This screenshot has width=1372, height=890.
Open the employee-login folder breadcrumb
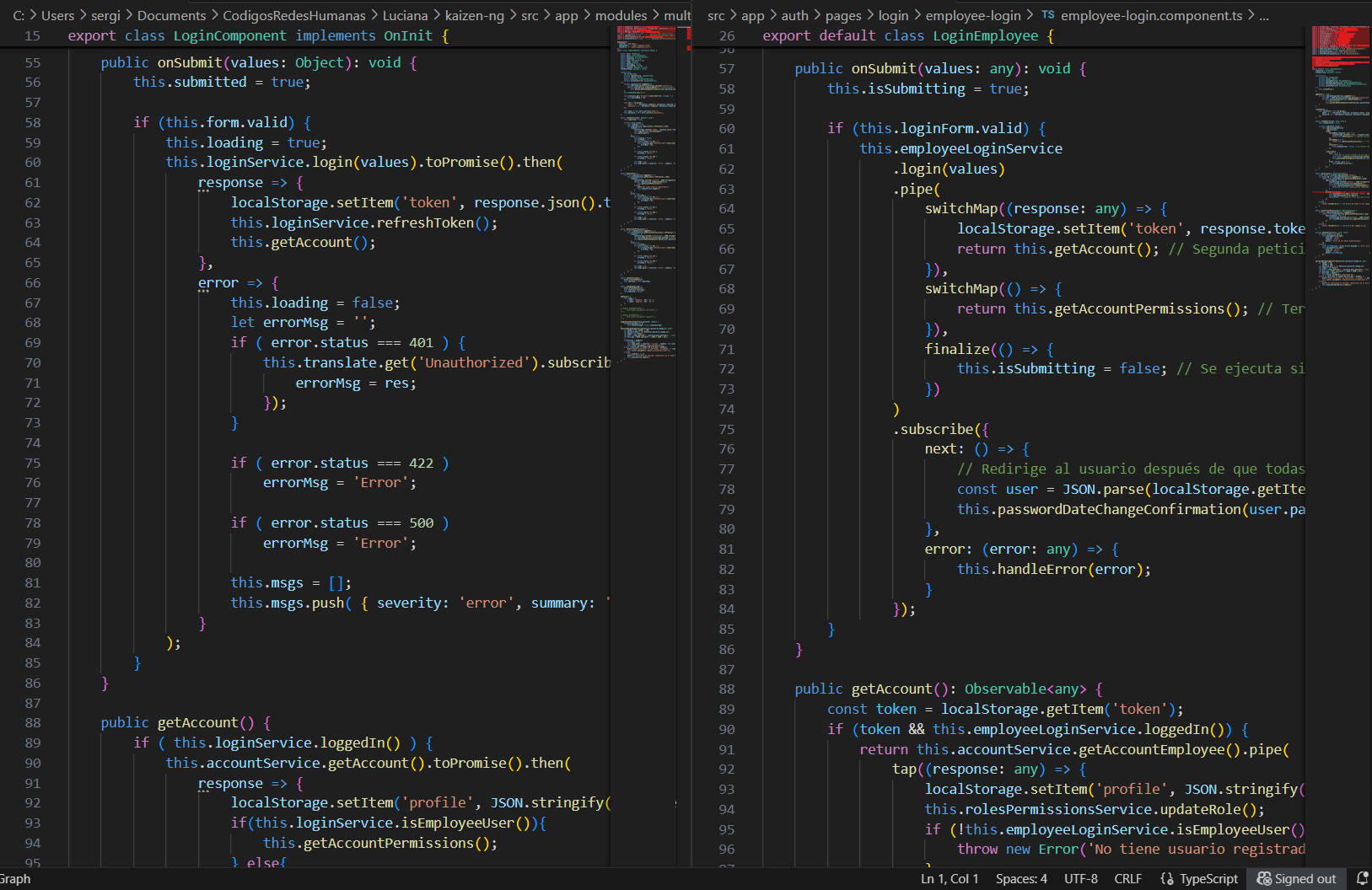pos(972,15)
